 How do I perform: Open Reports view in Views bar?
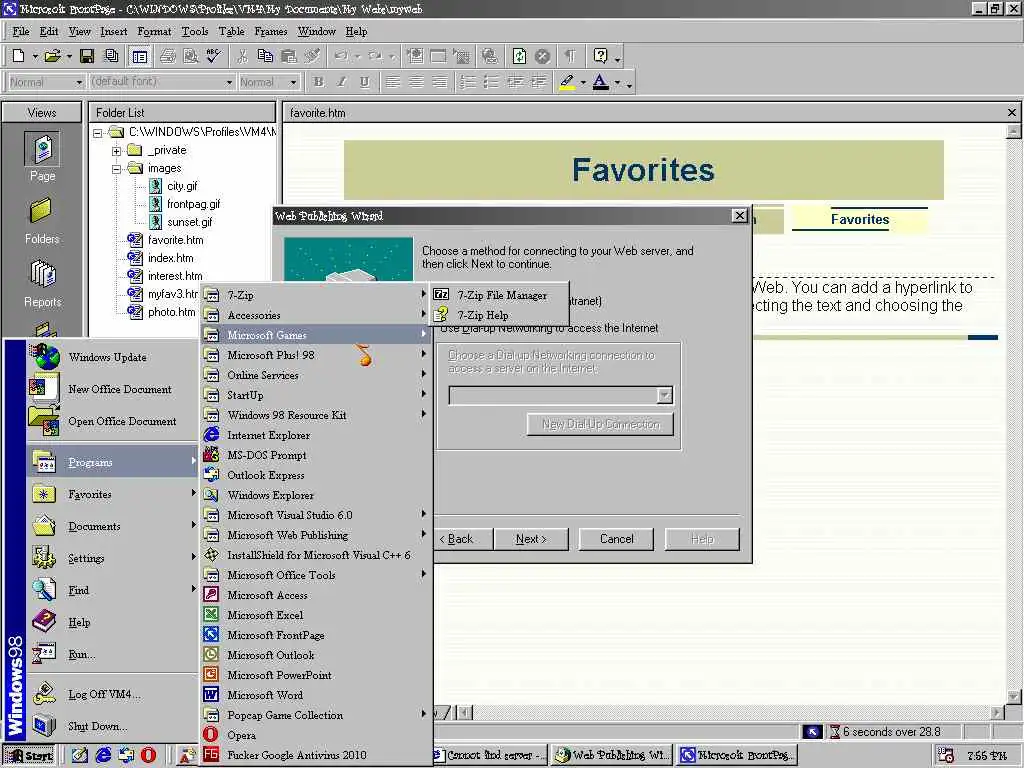[x=42, y=284]
